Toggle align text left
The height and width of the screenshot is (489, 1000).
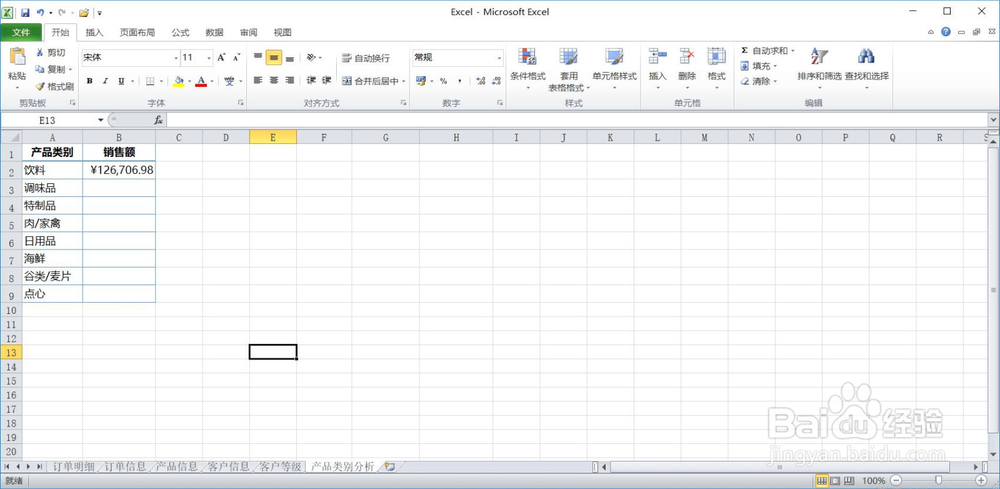pyautogui.click(x=258, y=80)
